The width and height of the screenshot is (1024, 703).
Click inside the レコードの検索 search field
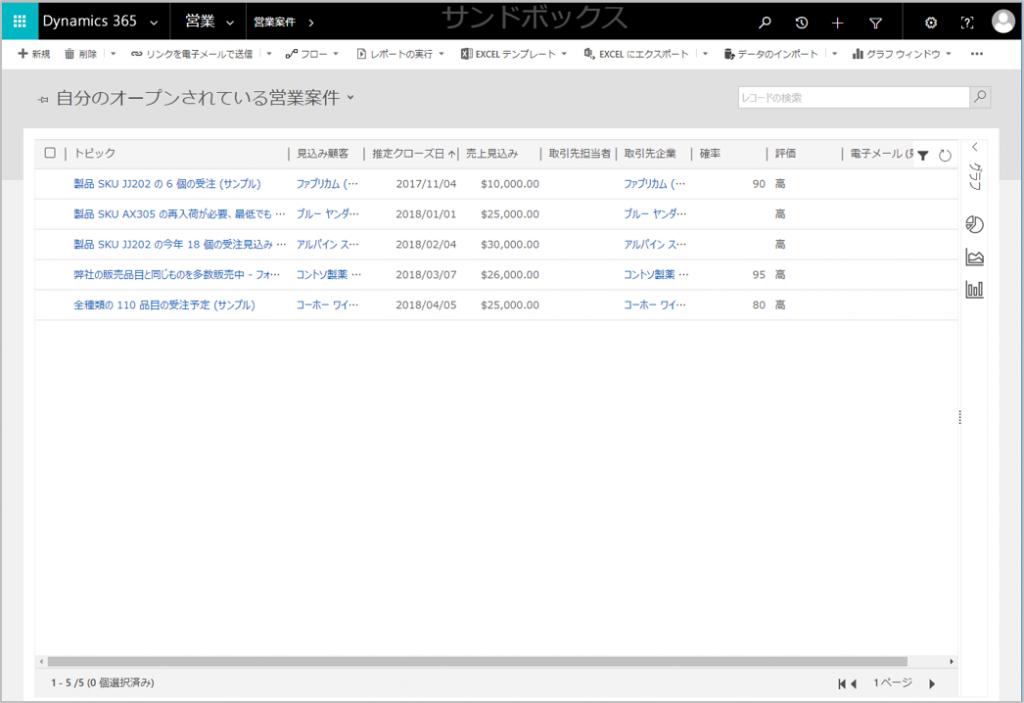click(x=853, y=98)
